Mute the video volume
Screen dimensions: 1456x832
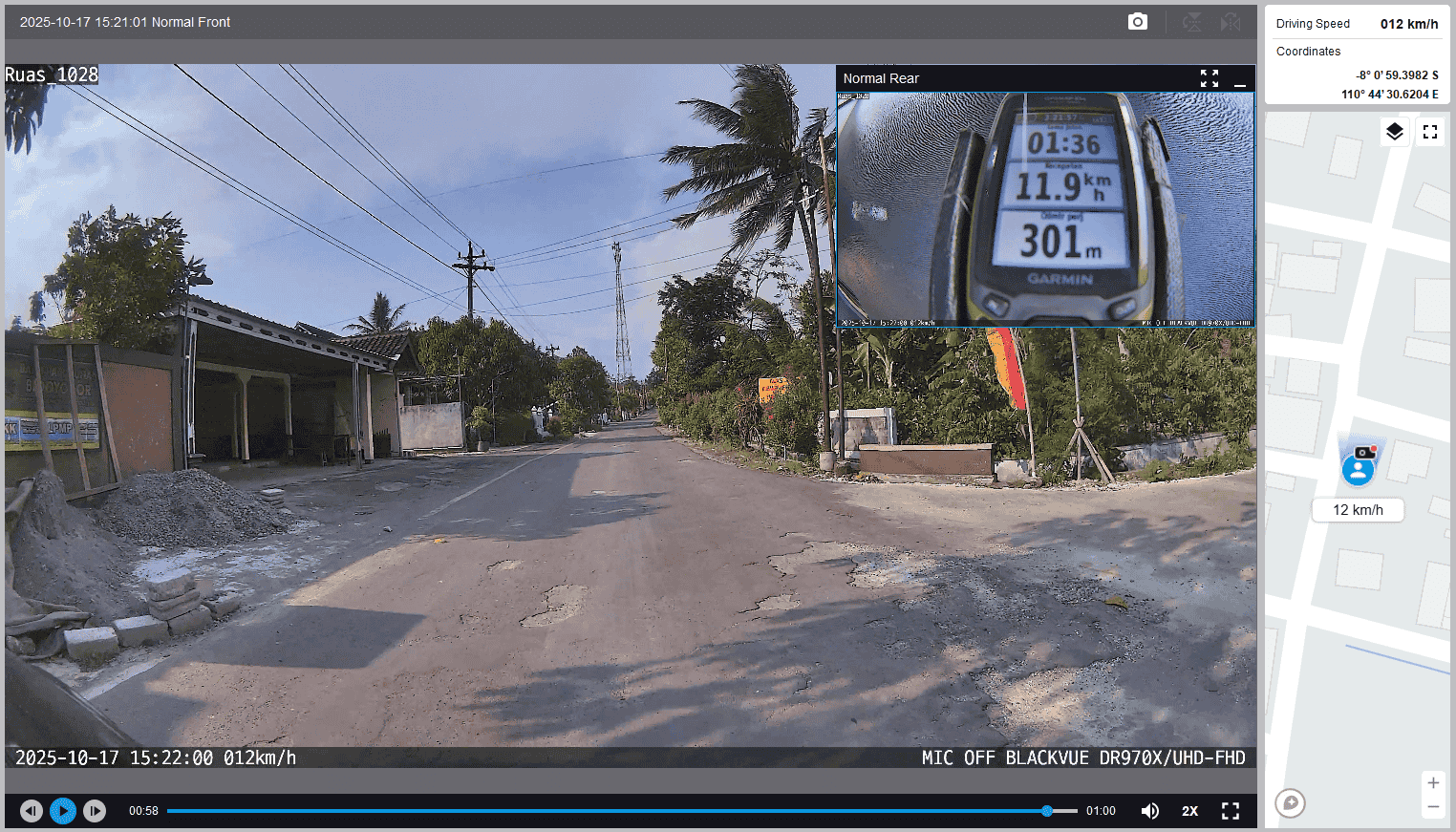1150,811
